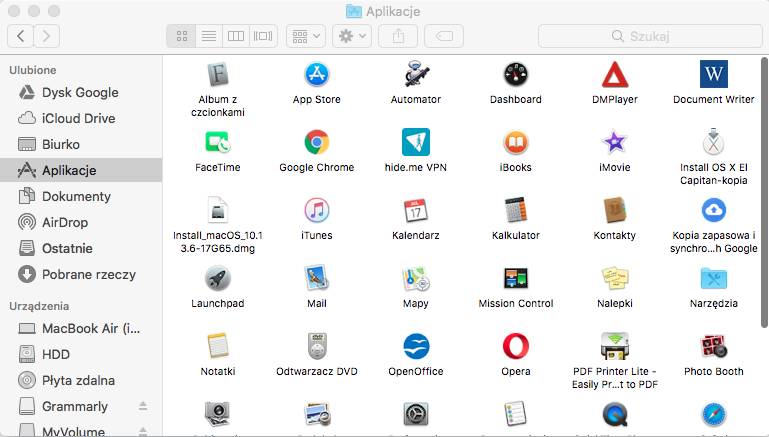
Task: Open the Dashboard application
Action: point(515,75)
